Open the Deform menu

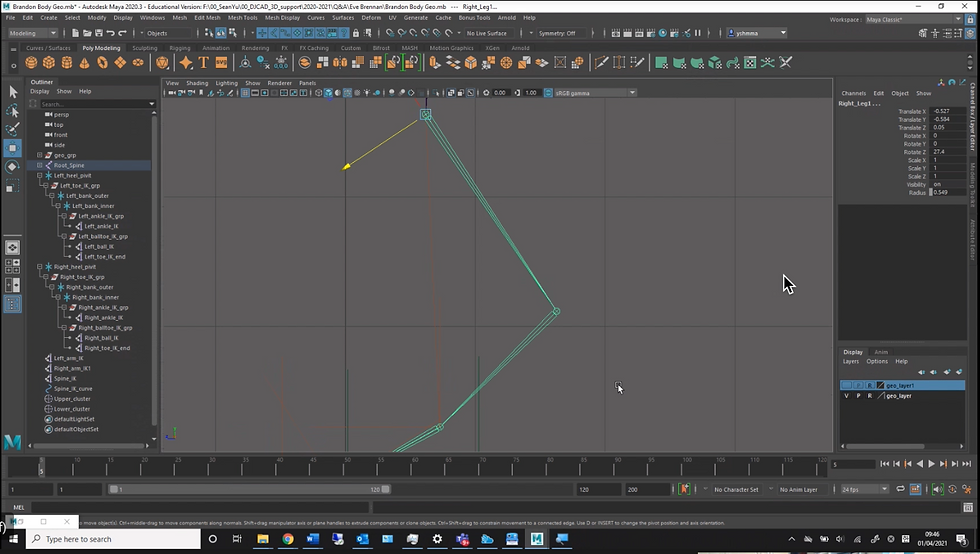[371, 18]
